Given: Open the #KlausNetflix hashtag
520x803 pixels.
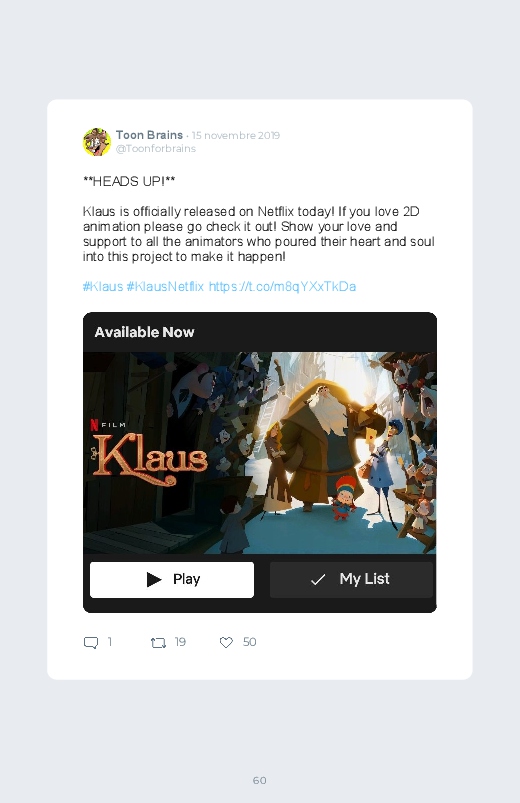Looking at the screenshot, I should pos(165,286).
